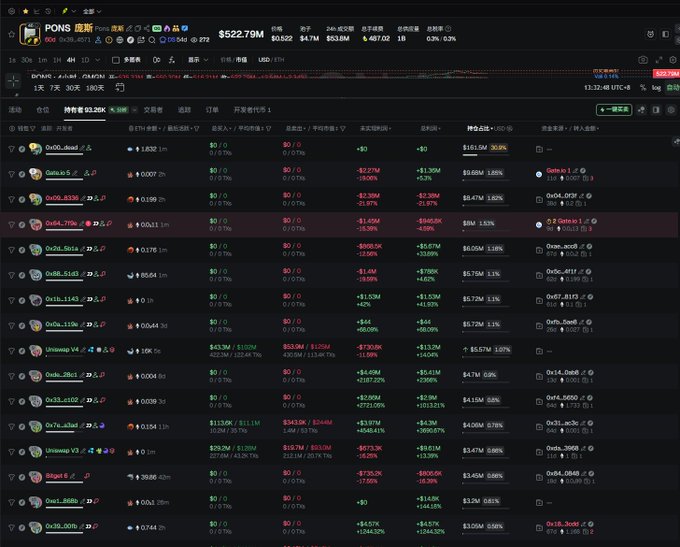This screenshot has height=547, width=680.
Task: Click the copy icon beside PONS name
Action: (x=138, y=29)
